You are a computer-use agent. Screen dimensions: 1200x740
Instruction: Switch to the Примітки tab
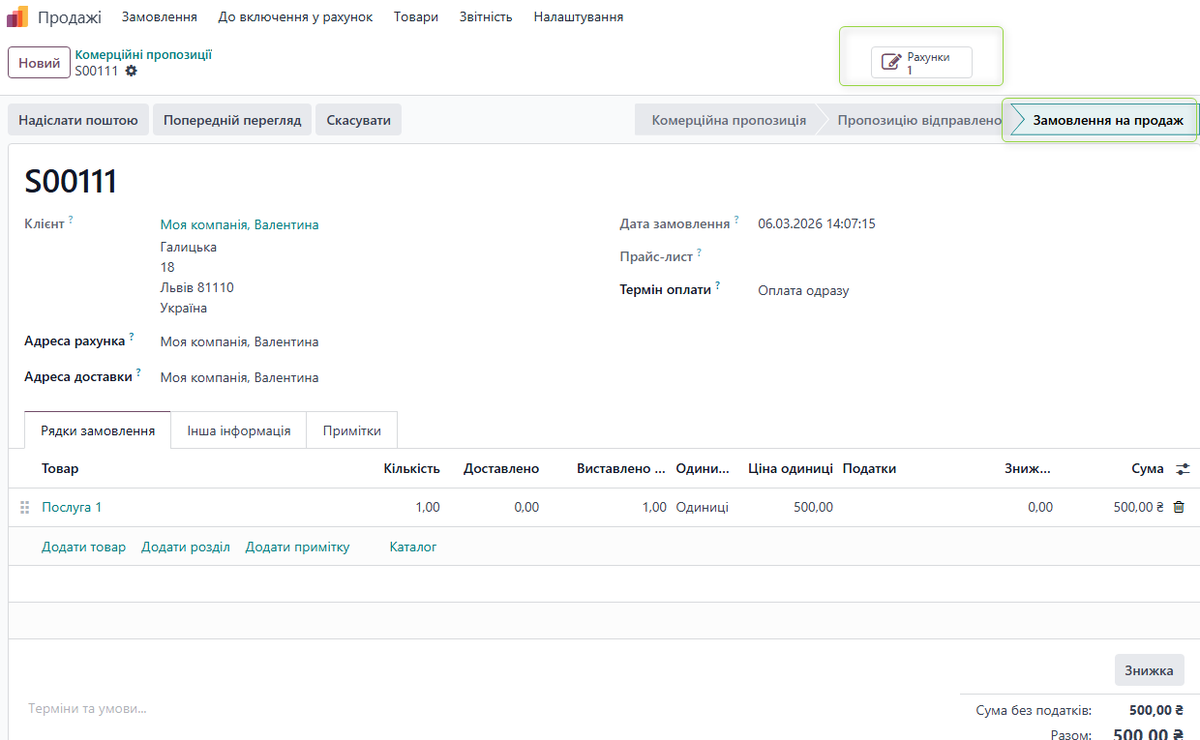[x=352, y=431]
